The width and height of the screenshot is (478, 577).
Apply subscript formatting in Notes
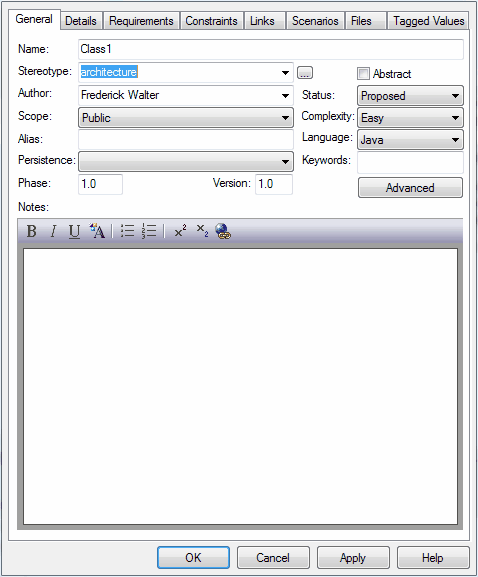pos(202,231)
